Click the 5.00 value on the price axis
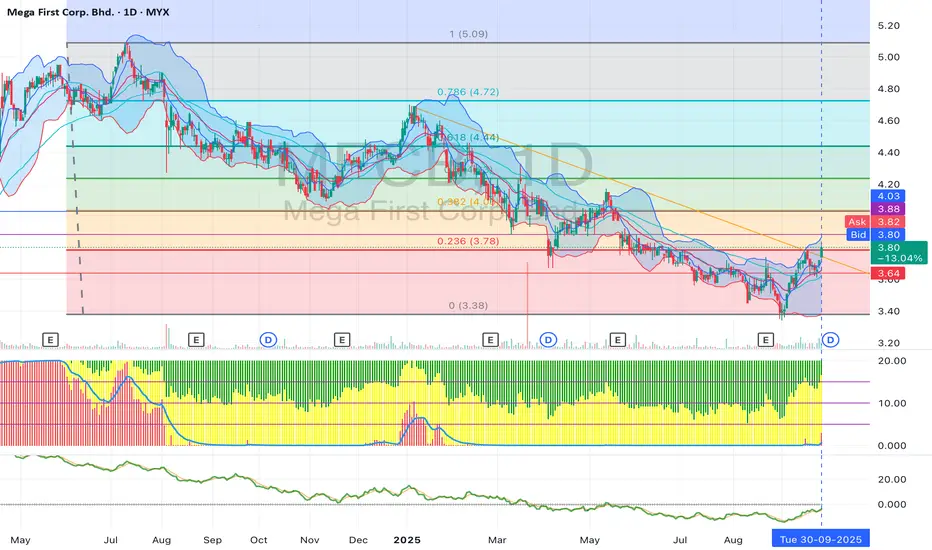 [889, 57]
